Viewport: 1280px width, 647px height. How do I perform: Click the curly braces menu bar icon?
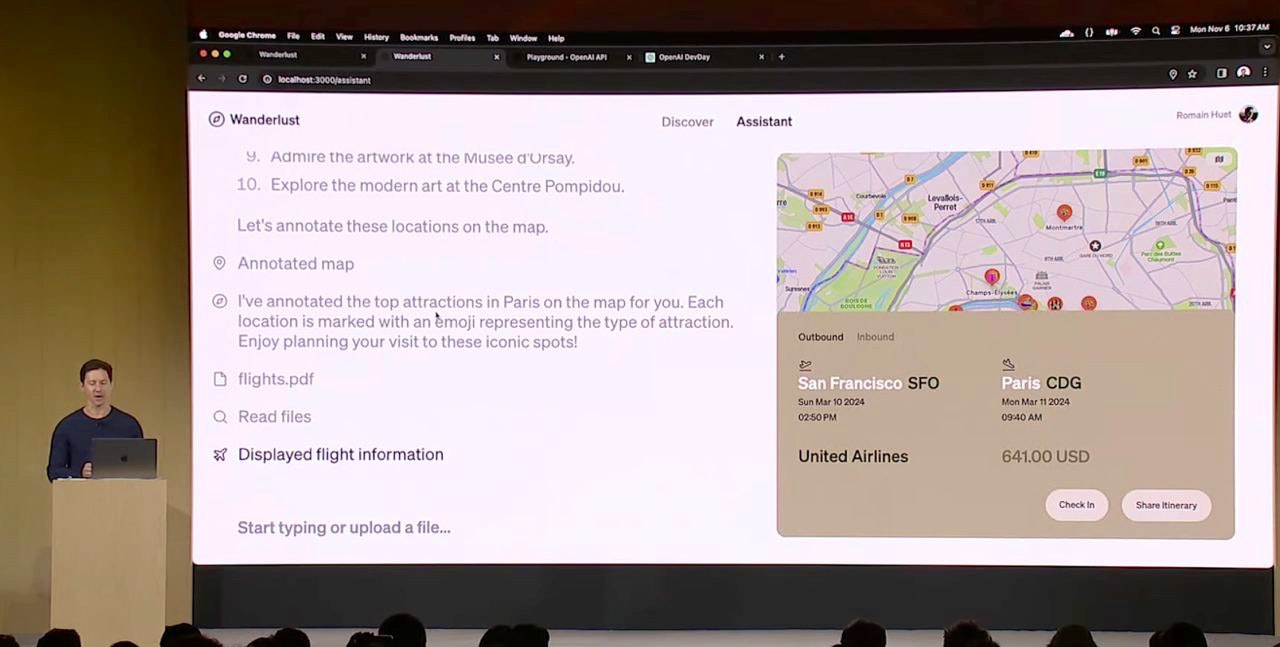click(1089, 32)
